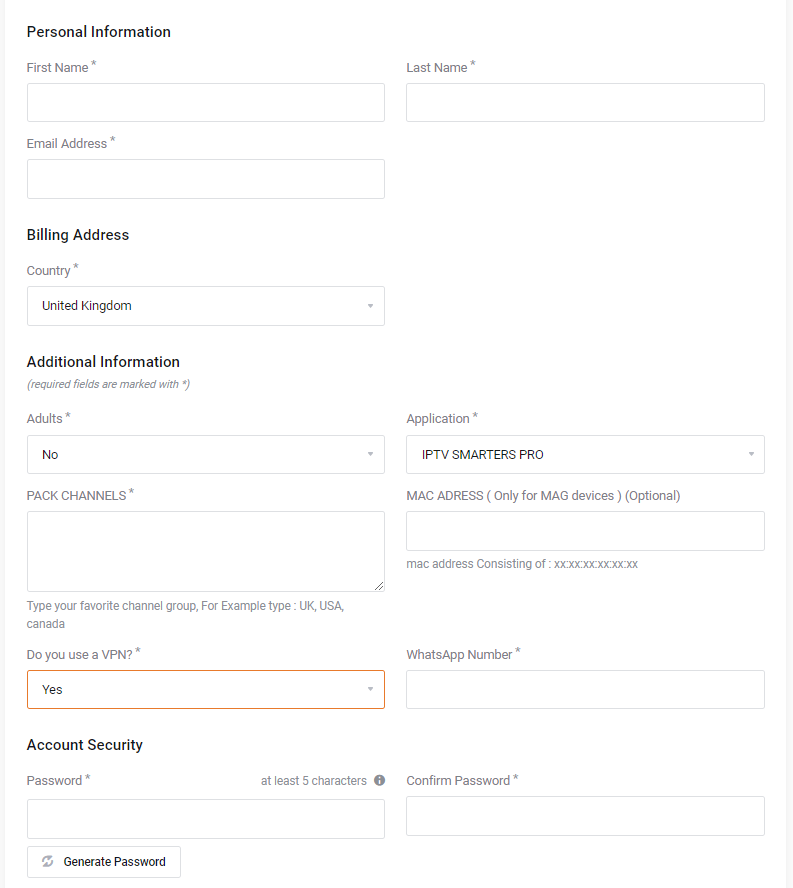
Task: Open the Country dropdown showing United Kingdom
Action: pos(205,306)
